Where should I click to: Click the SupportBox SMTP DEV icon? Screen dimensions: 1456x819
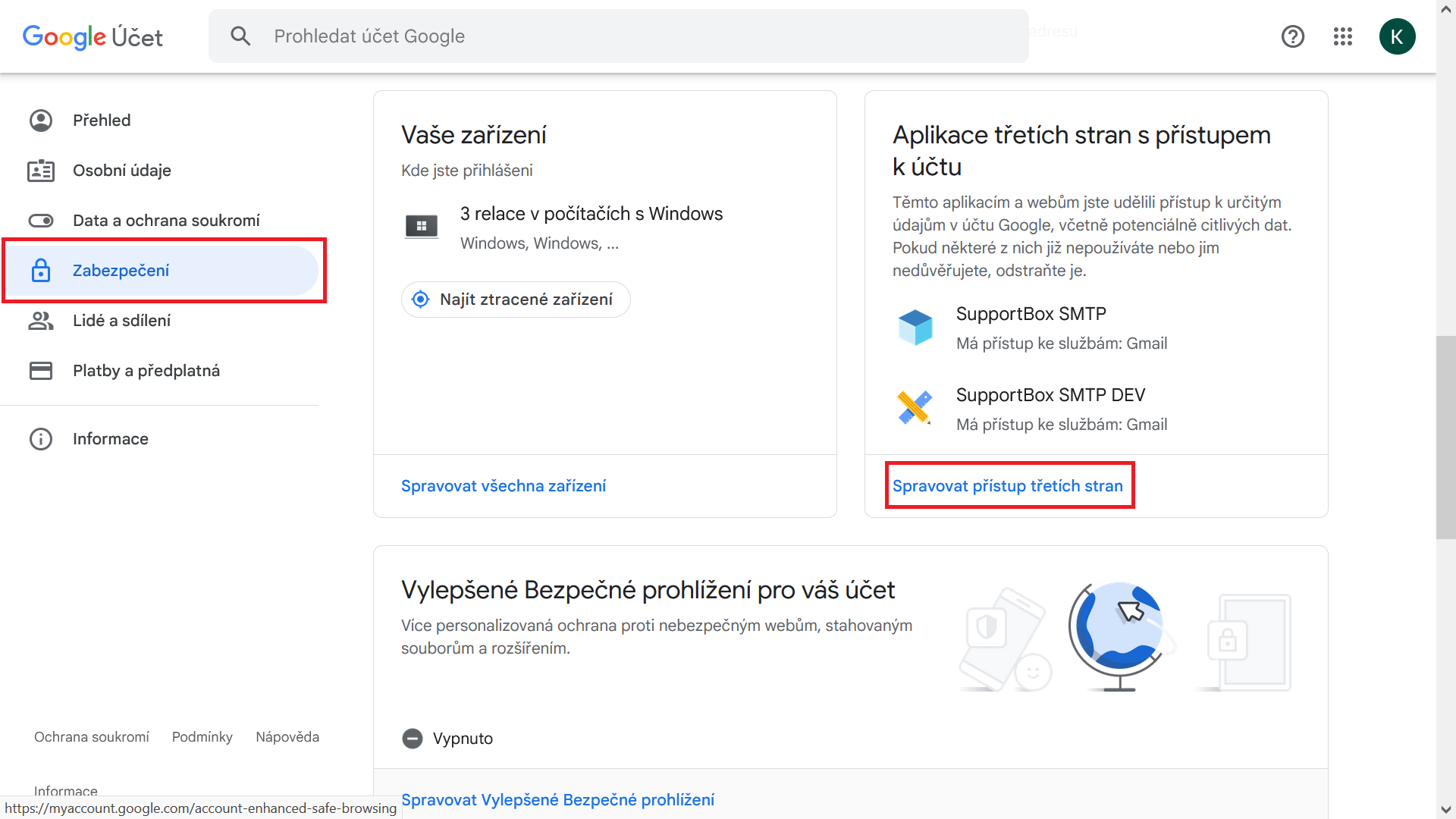pyautogui.click(x=915, y=408)
